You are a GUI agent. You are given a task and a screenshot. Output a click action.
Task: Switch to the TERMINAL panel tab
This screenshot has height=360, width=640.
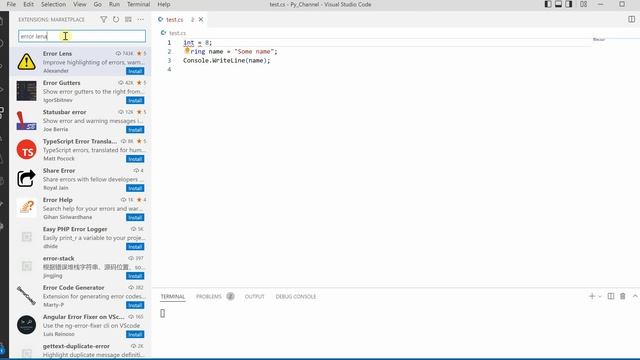coord(173,296)
